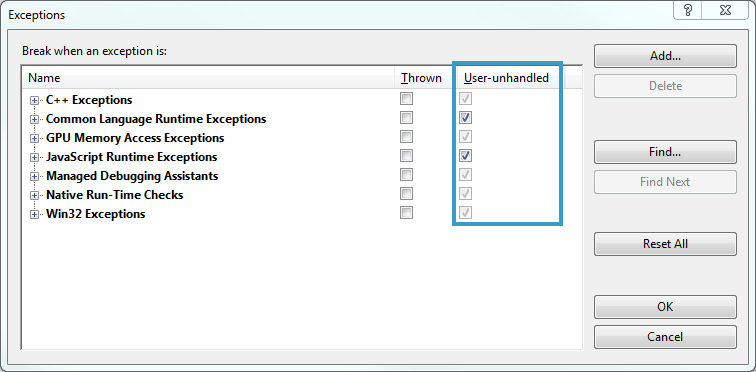
Task: Expand Common Language Runtime Exceptions node
Action: coord(34,120)
